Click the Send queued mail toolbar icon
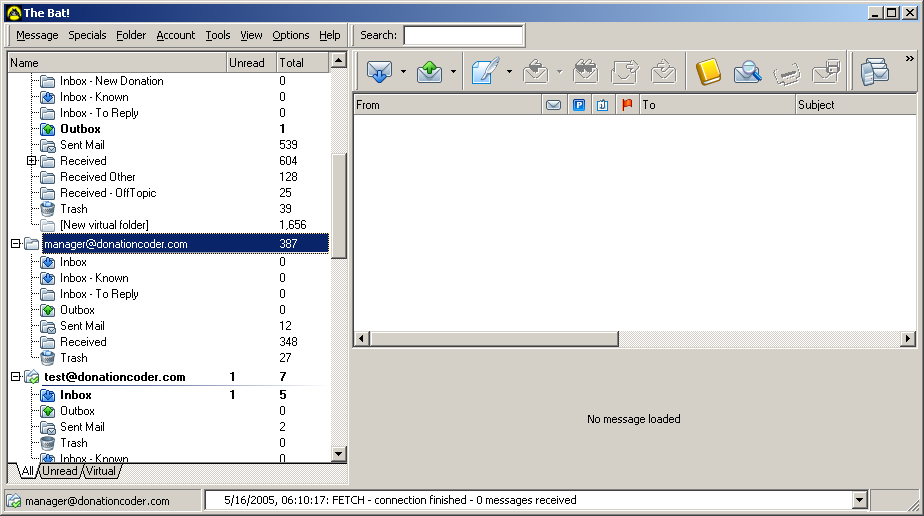Viewport: 924px width, 516px height. pyautogui.click(x=430, y=72)
